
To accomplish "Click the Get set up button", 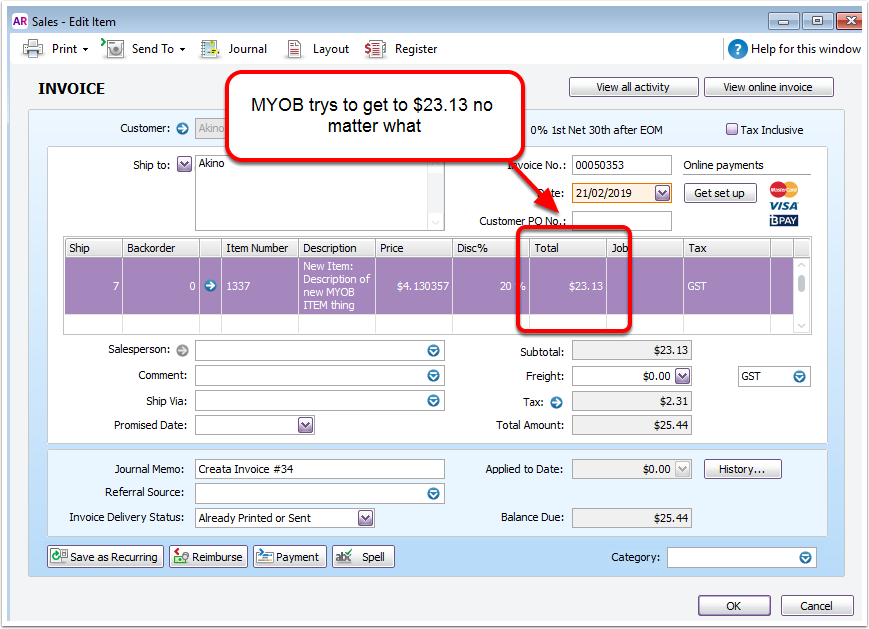I will coord(719,193).
